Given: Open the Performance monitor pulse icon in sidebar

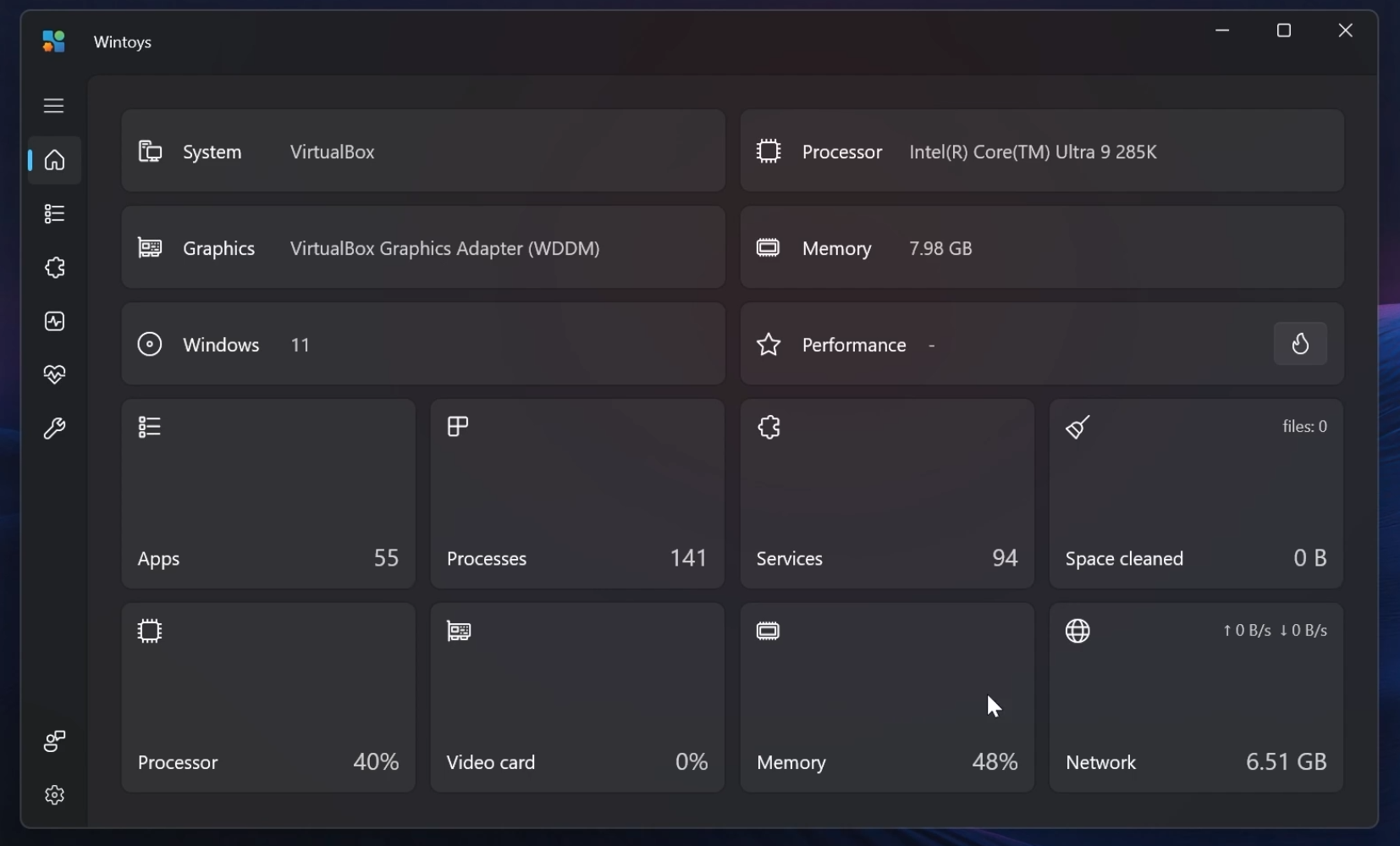Looking at the screenshot, I should [x=53, y=321].
